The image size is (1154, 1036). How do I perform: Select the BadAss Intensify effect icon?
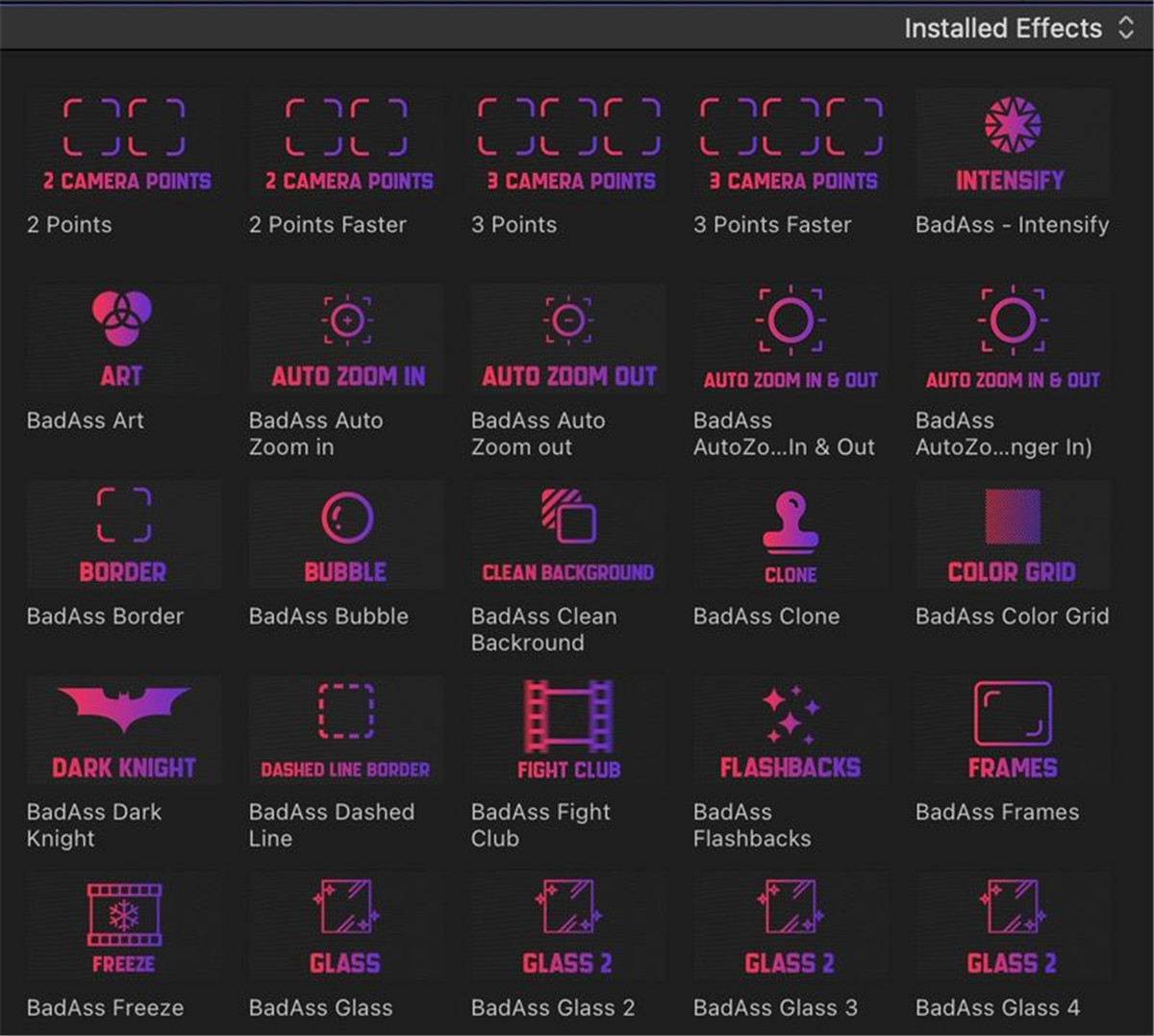coord(1013,144)
